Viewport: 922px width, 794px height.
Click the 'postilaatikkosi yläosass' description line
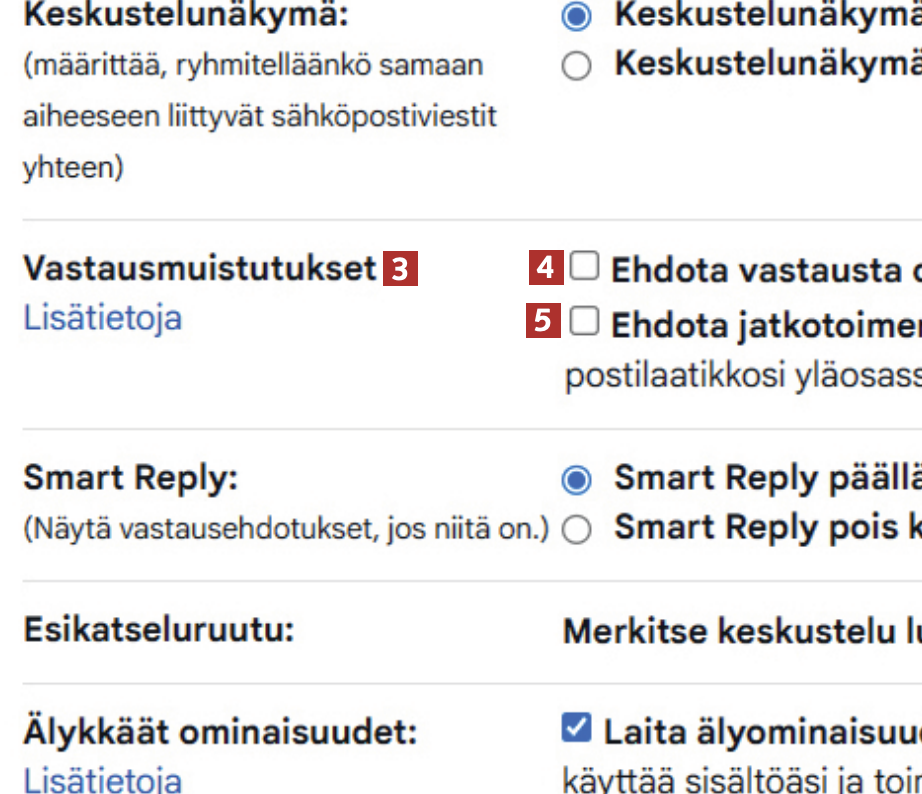click(x=740, y=378)
